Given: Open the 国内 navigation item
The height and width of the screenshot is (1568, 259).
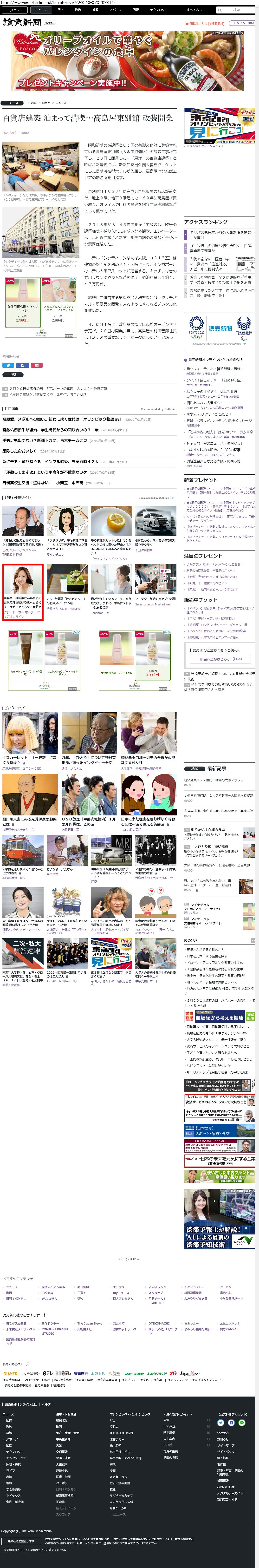Looking at the screenshot, I should tap(60, 10).
